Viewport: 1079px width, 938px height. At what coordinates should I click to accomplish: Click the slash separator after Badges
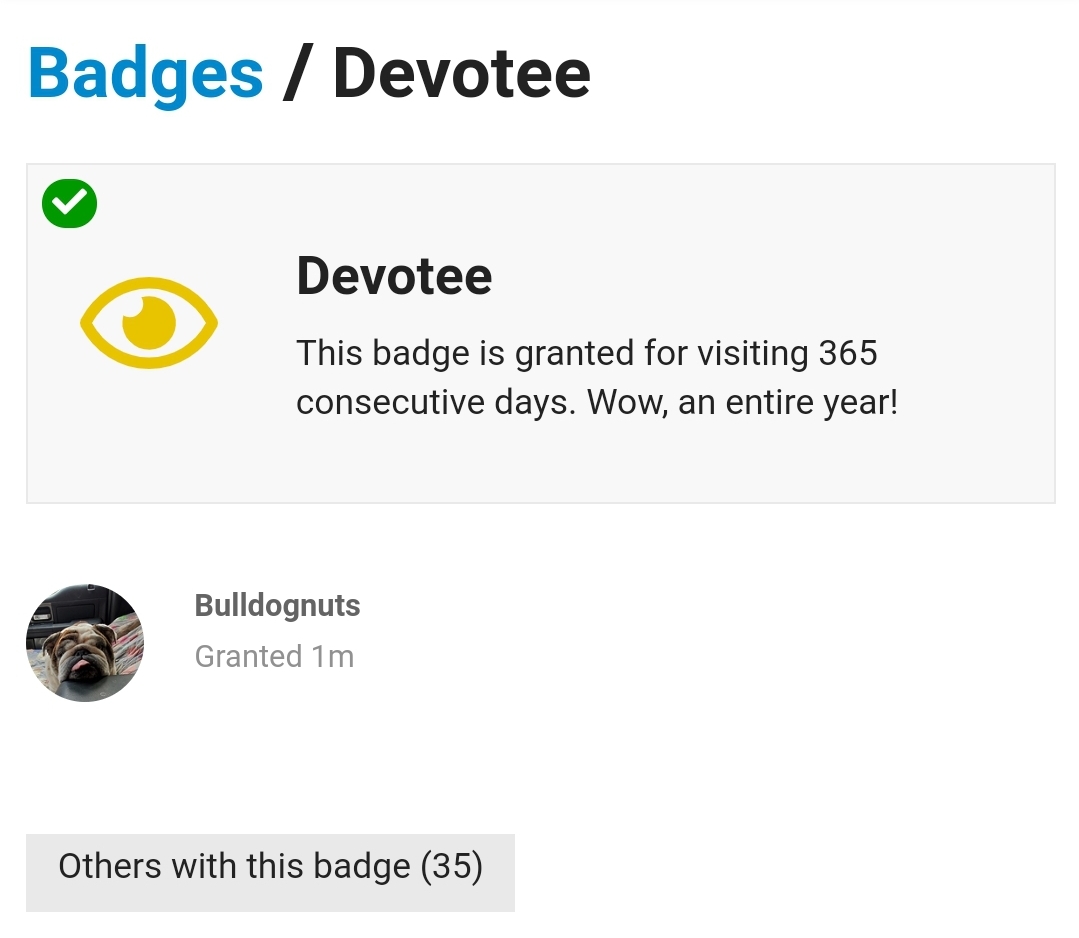coord(298,73)
